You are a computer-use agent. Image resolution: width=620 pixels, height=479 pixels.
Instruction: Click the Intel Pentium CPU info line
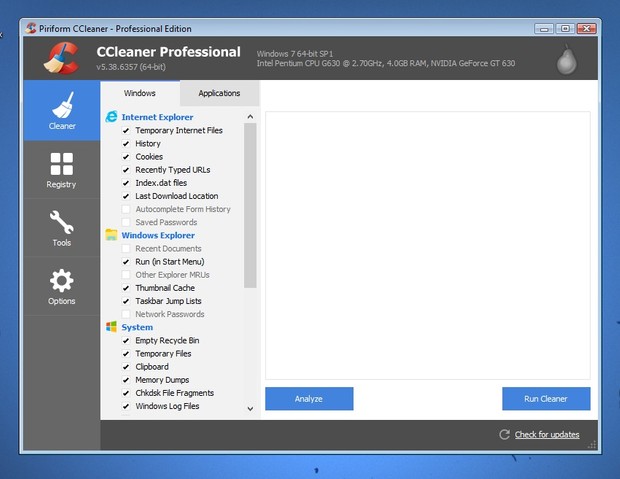click(x=386, y=63)
